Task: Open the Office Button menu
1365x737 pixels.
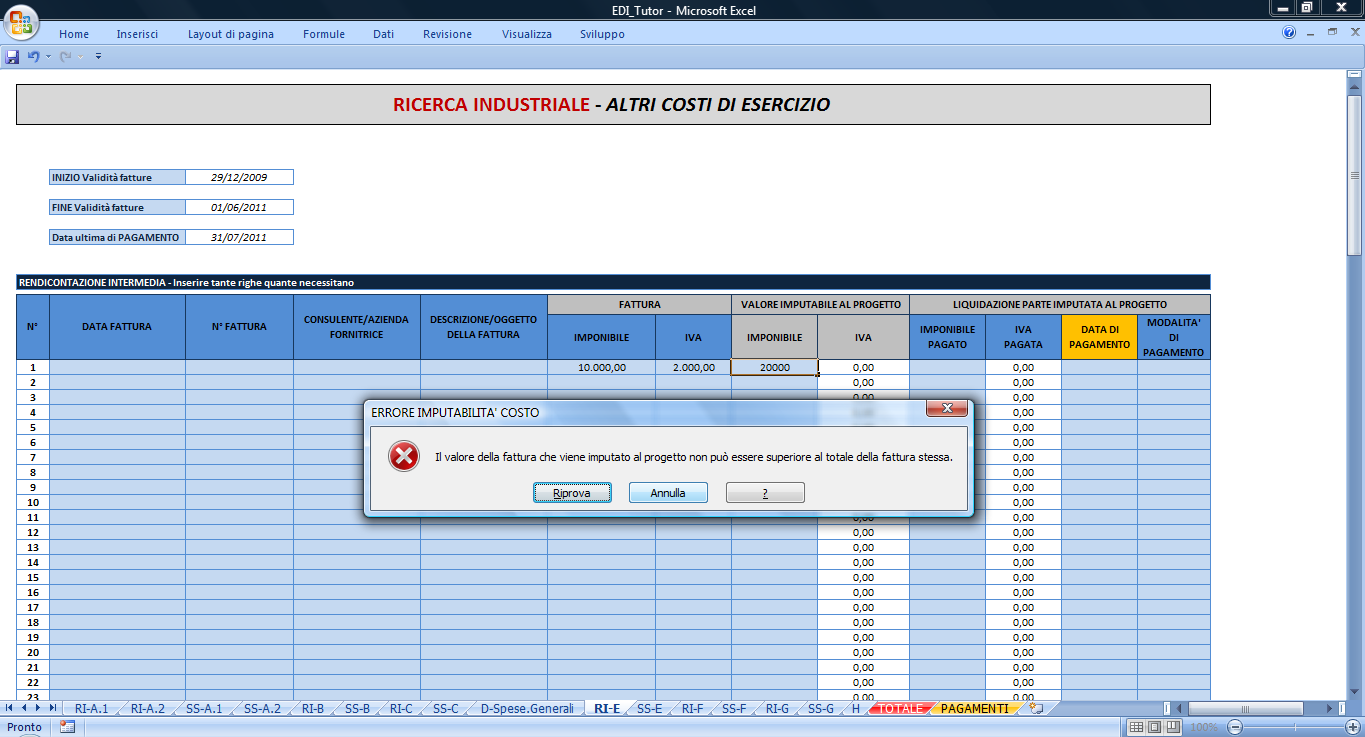Action: pyautogui.click(x=20, y=22)
